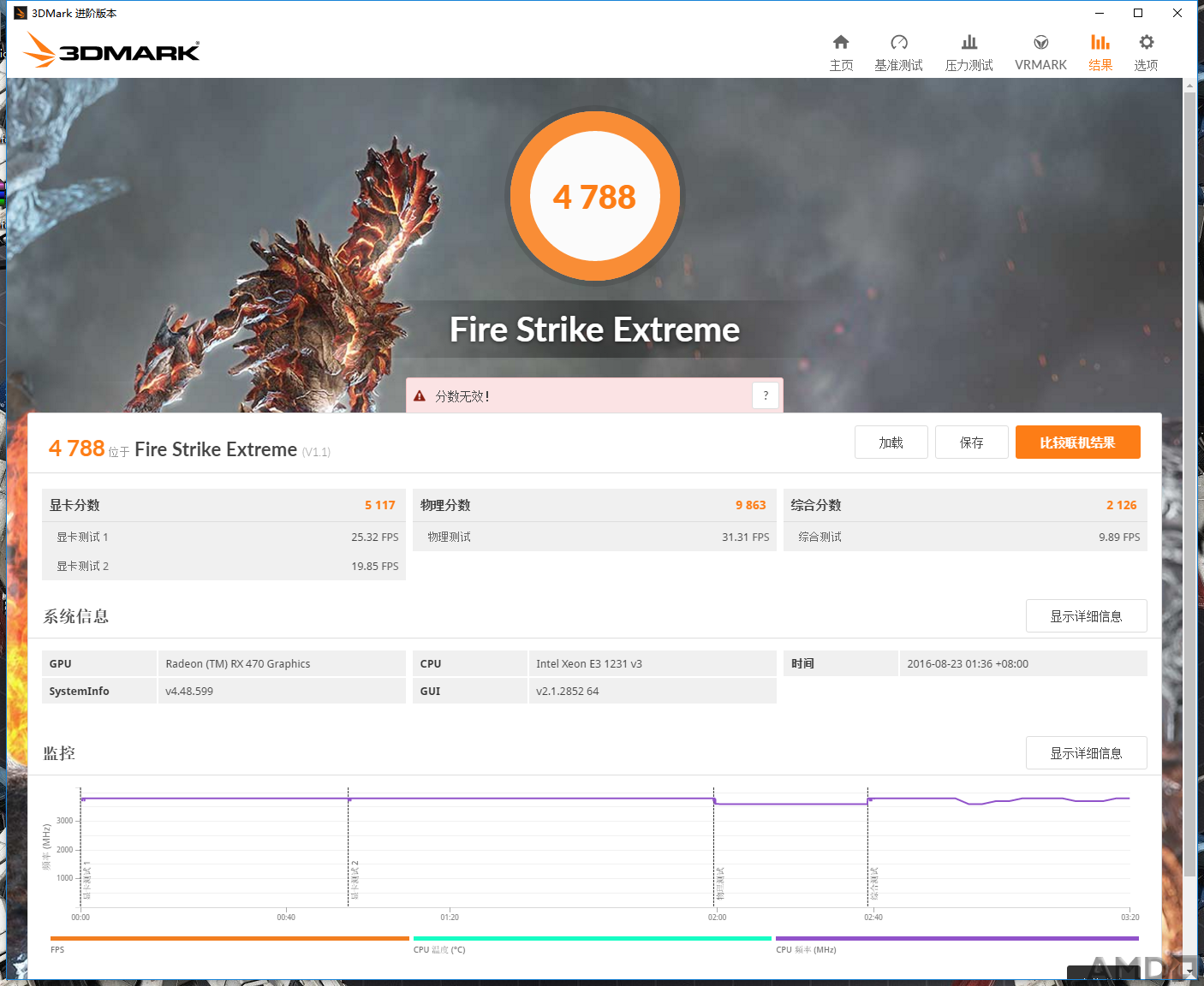Click the 系统信息 section heading
The height and width of the screenshot is (986, 1204).
76,616
